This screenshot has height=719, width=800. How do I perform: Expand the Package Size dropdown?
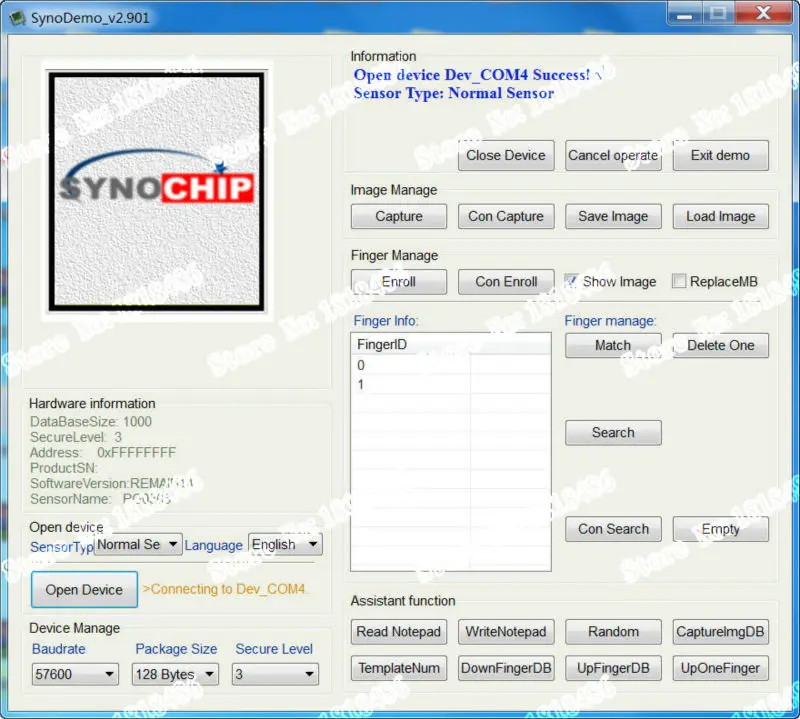tap(175, 674)
